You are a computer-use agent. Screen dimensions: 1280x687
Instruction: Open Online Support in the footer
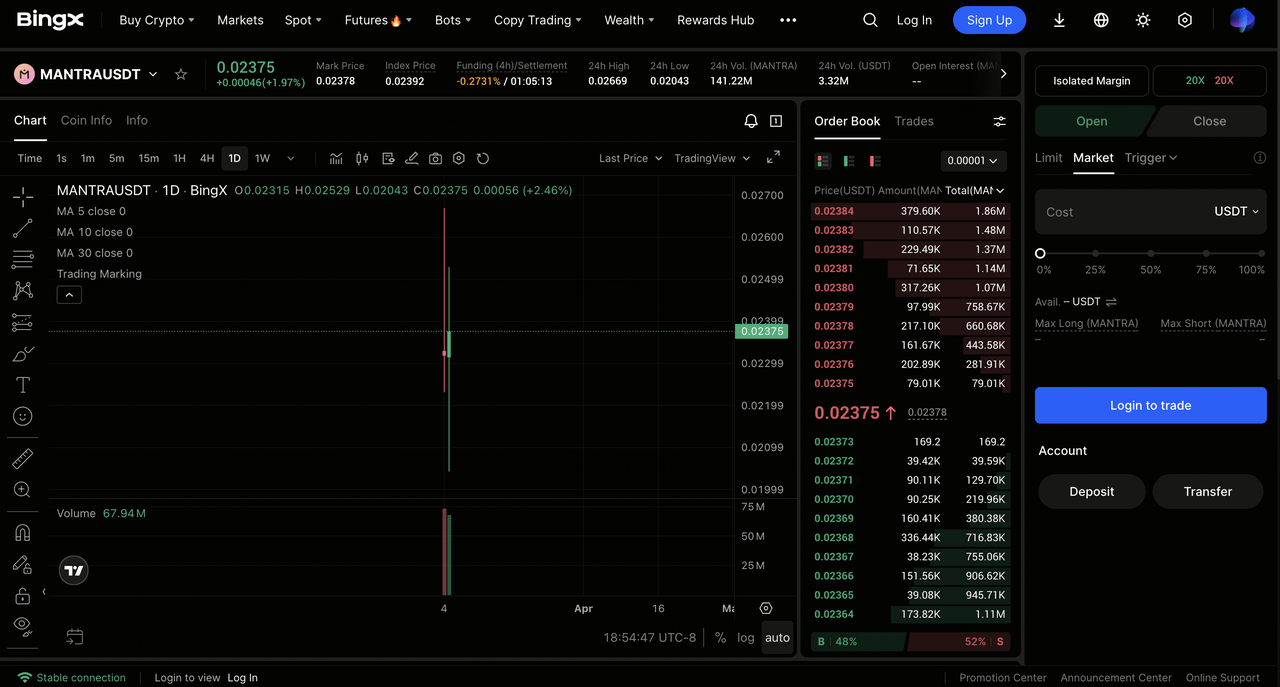pyautogui.click(x=1222, y=677)
